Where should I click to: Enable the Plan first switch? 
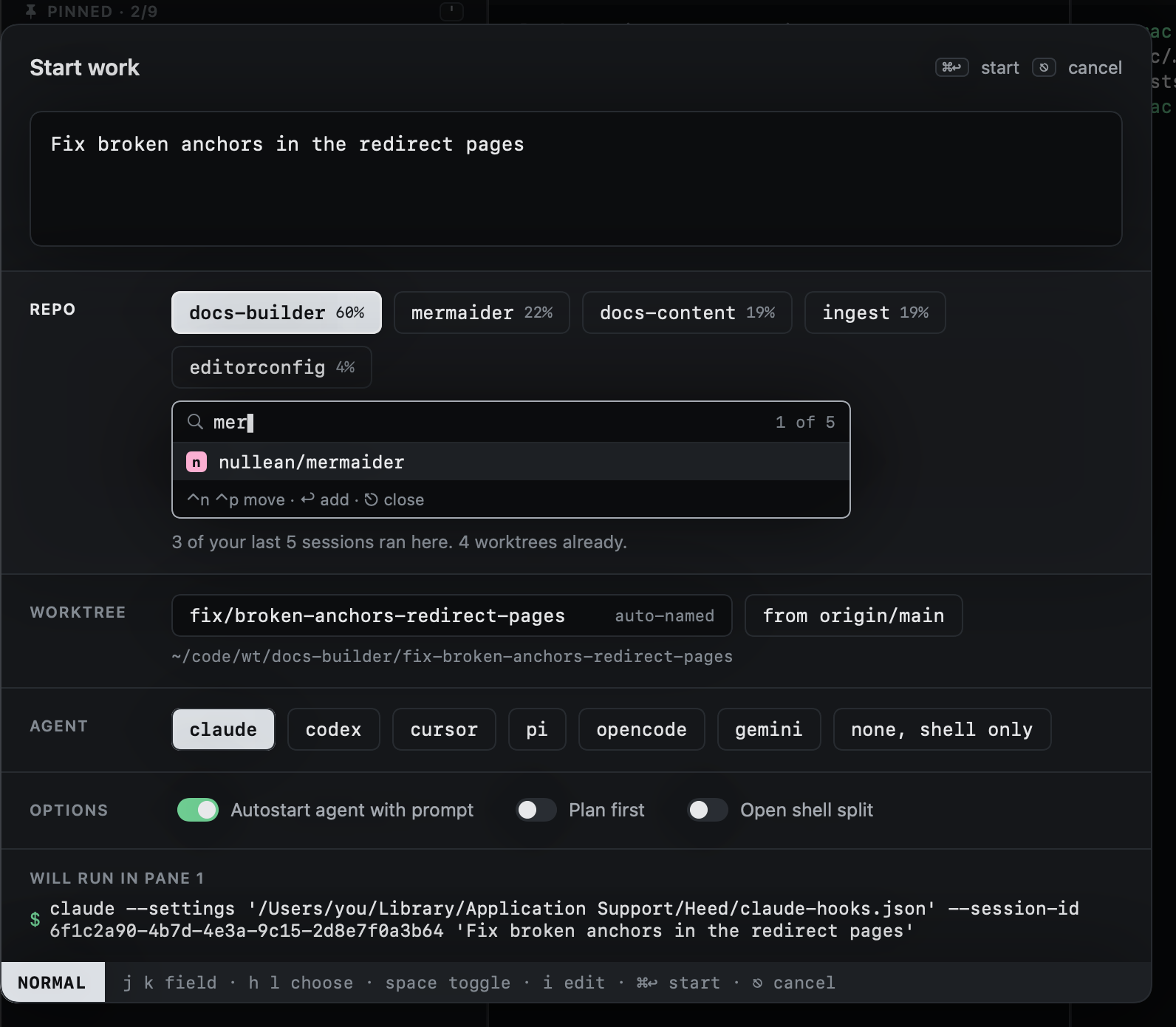pos(536,810)
